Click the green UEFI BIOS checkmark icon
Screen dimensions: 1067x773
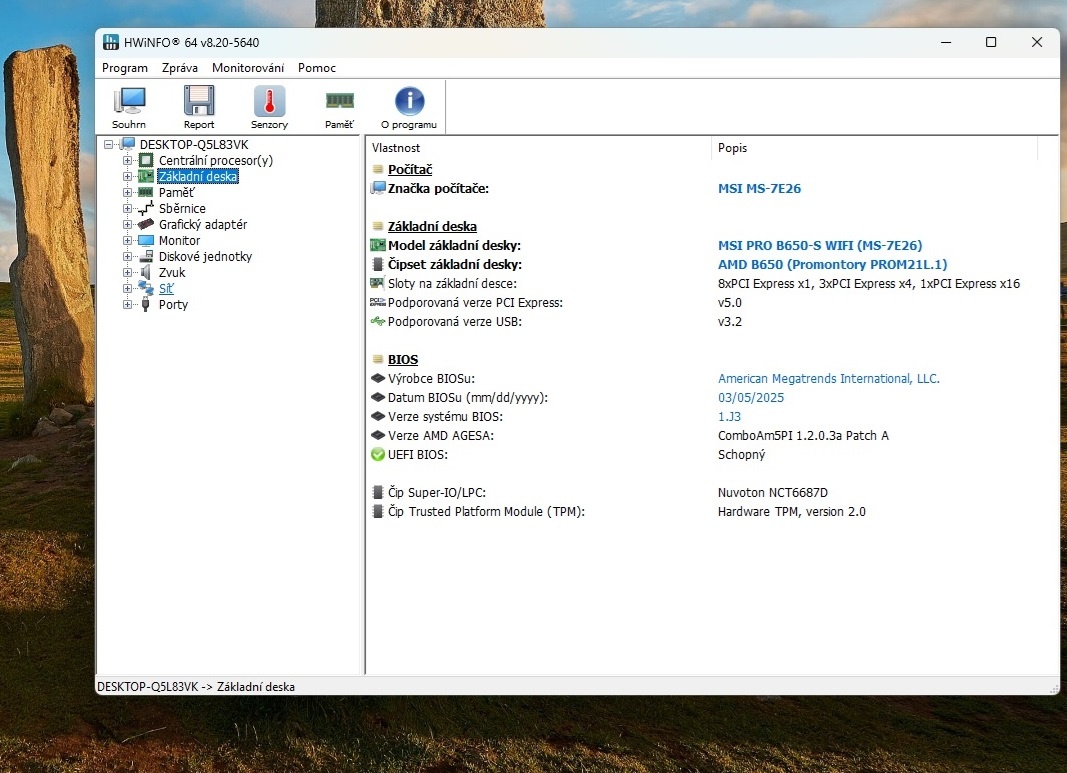(378, 455)
